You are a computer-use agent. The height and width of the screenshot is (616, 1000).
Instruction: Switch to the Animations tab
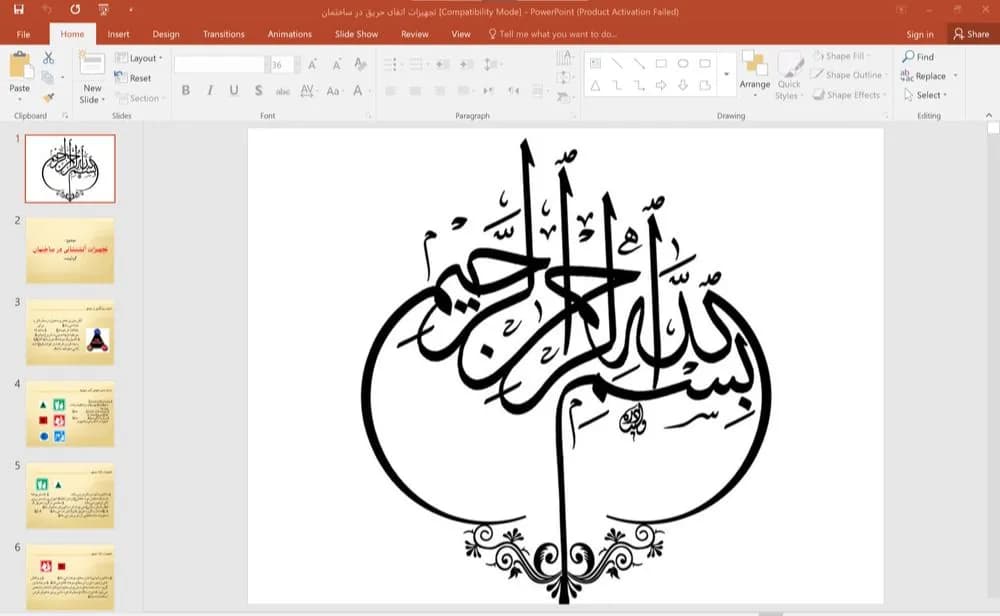coord(290,34)
